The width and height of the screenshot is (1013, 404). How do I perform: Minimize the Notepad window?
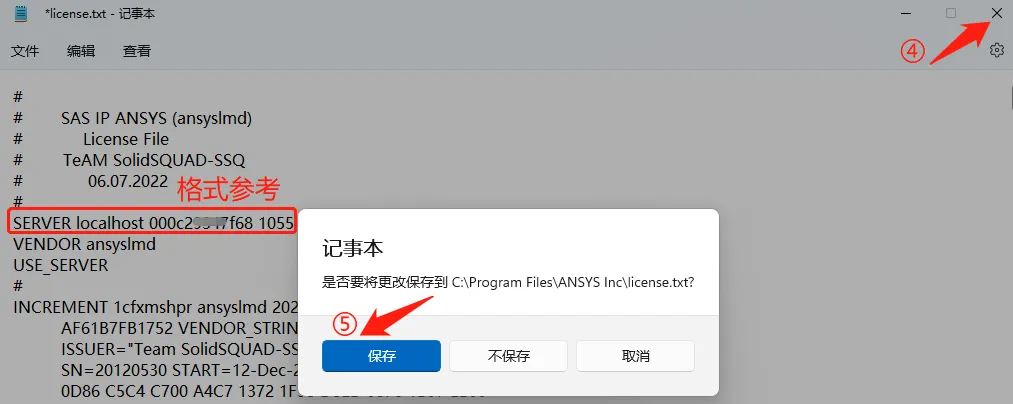(x=906, y=13)
